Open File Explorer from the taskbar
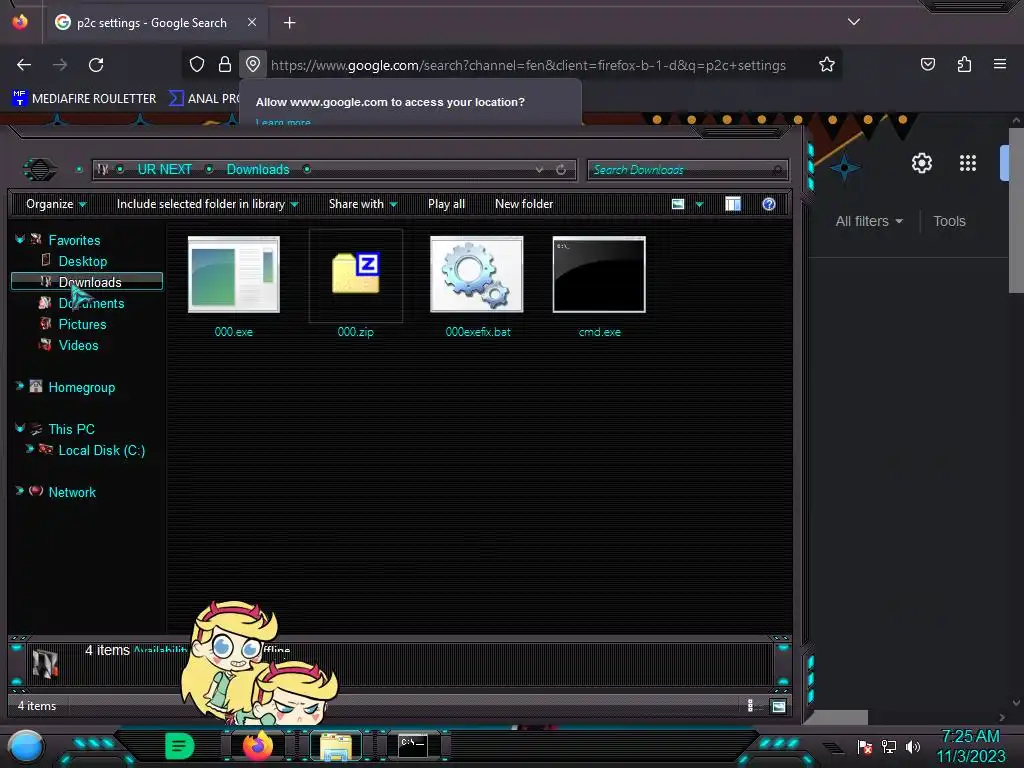The height and width of the screenshot is (768, 1024). point(336,746)
